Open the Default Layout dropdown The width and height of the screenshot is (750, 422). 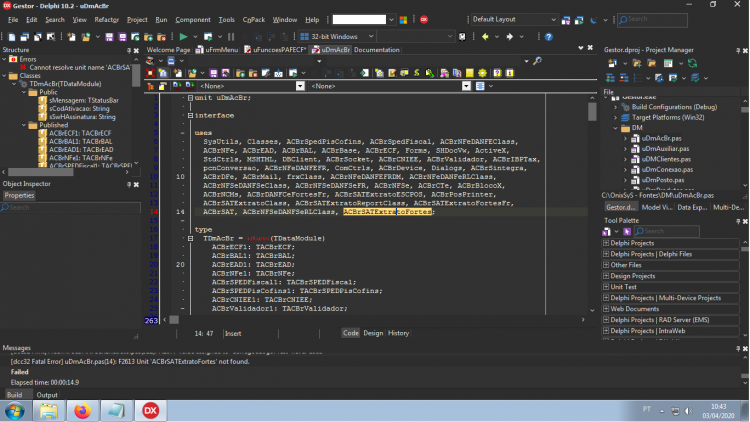click(513, 20)
